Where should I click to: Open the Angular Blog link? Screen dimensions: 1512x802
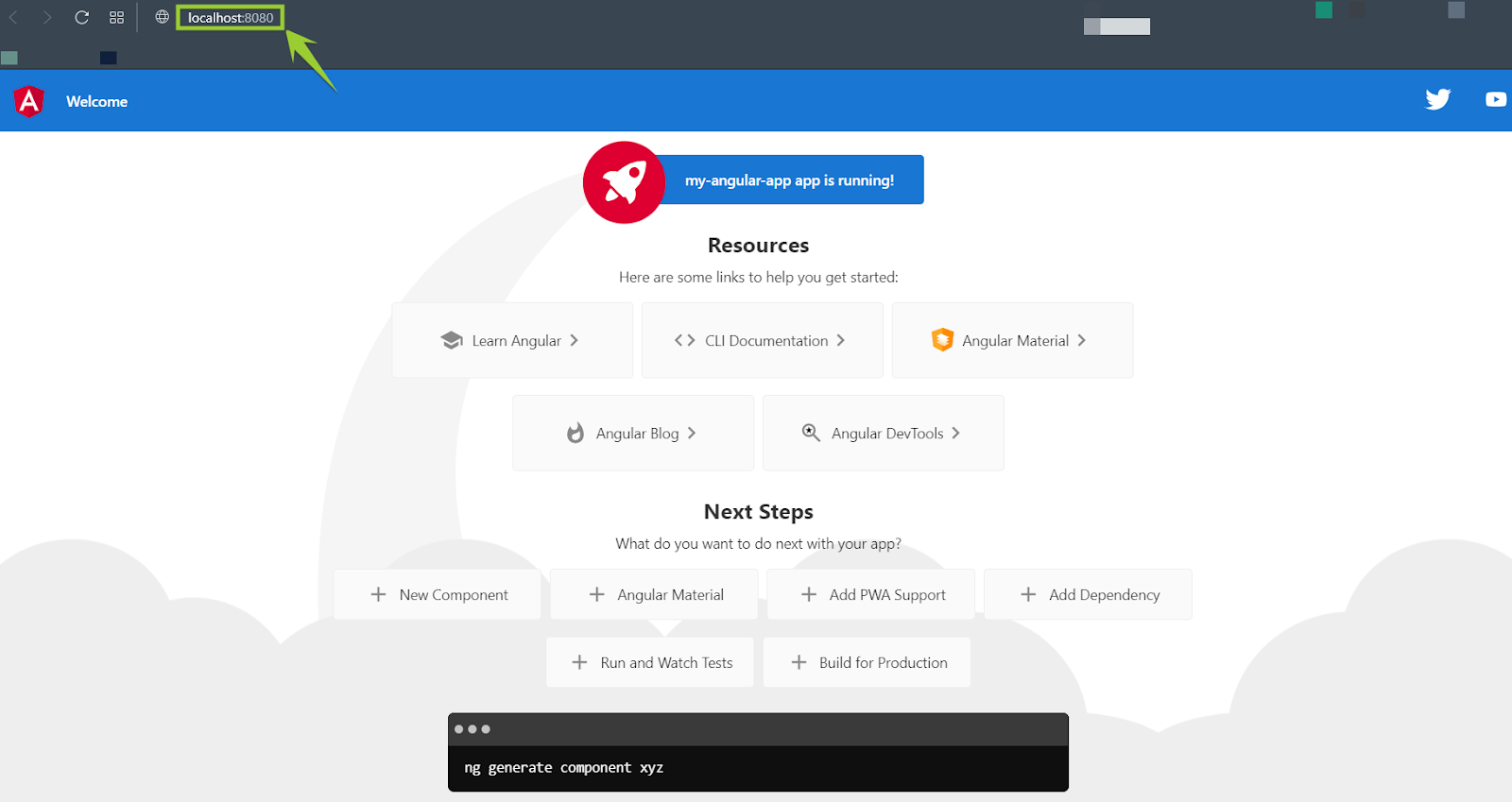(633, 433)
